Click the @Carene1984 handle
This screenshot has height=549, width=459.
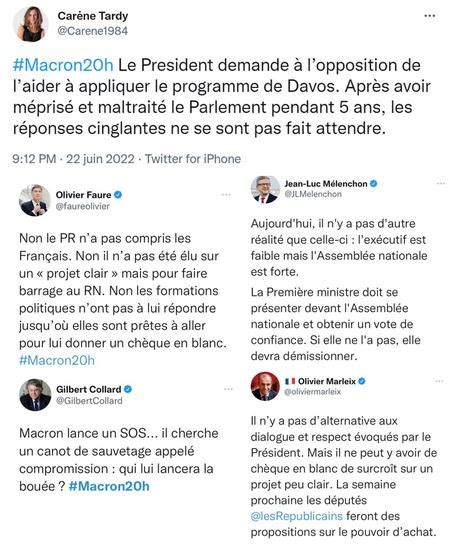pos(92,31)
